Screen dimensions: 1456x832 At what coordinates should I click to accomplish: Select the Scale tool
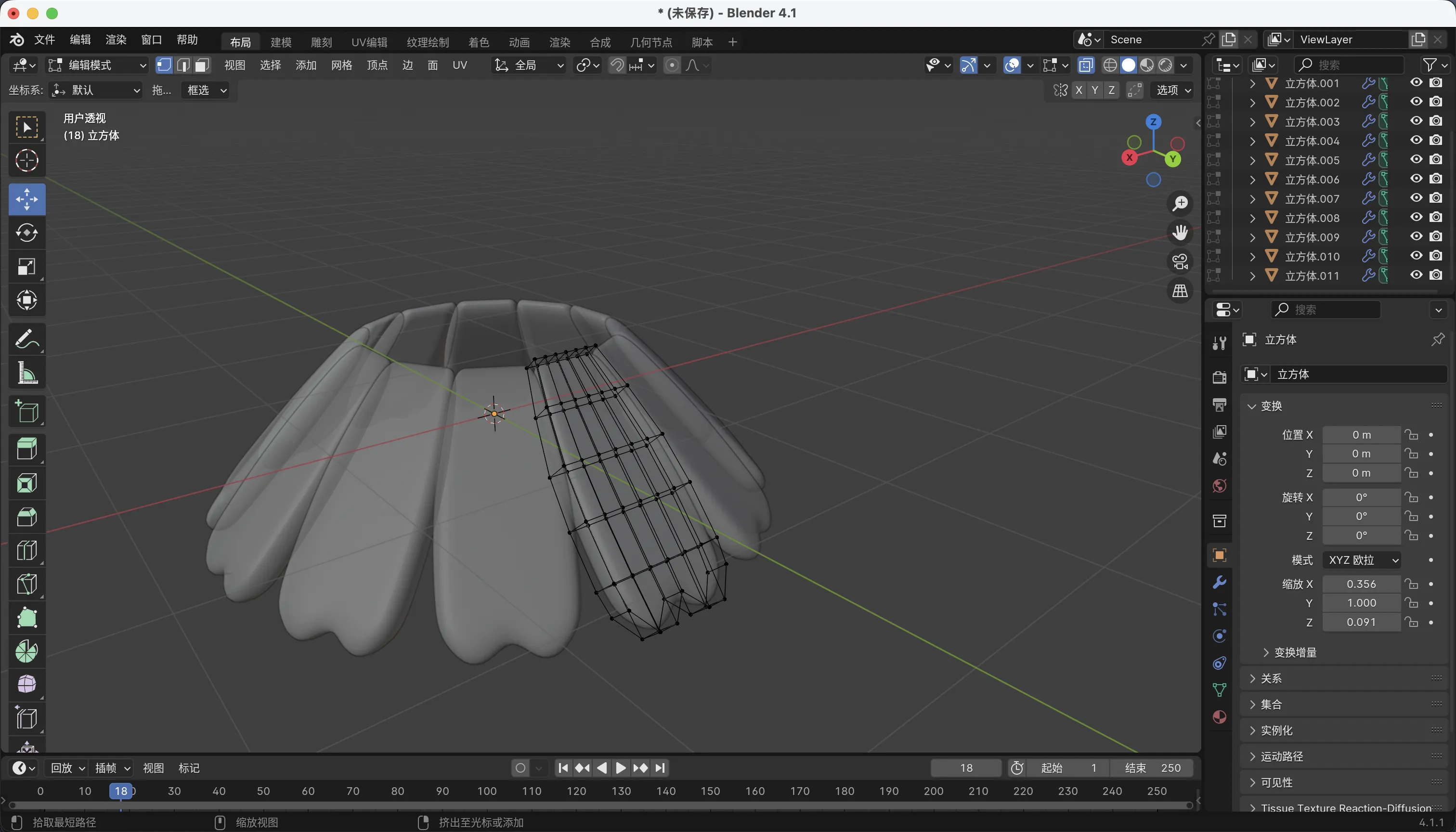[26, 266]
